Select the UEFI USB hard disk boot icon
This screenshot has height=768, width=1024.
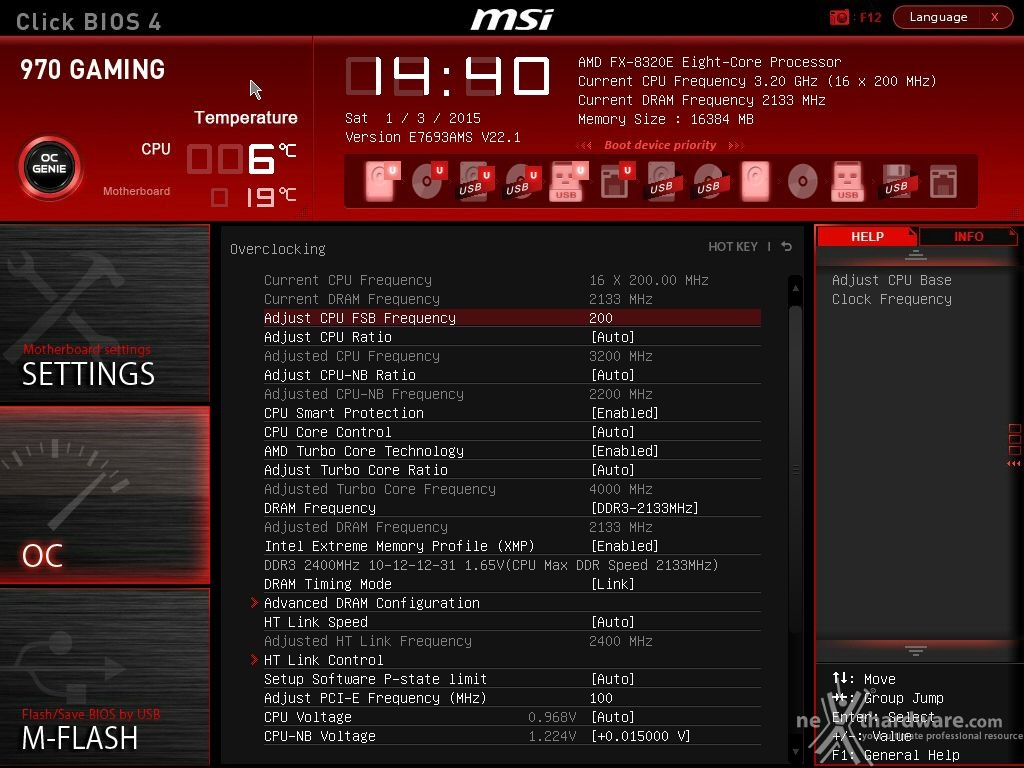click(x=475, y=182)
